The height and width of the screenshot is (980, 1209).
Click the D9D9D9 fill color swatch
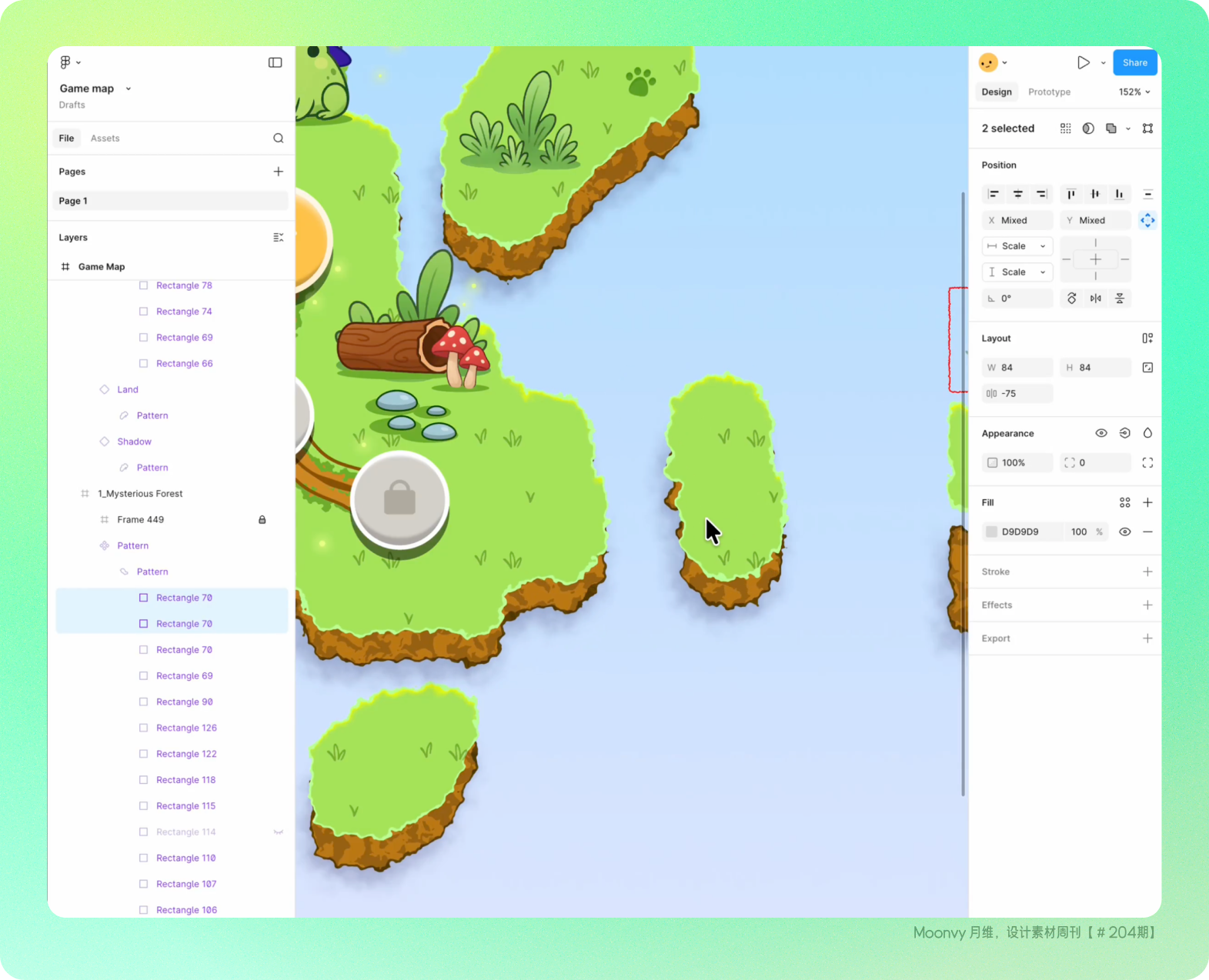tap(992, 532)
